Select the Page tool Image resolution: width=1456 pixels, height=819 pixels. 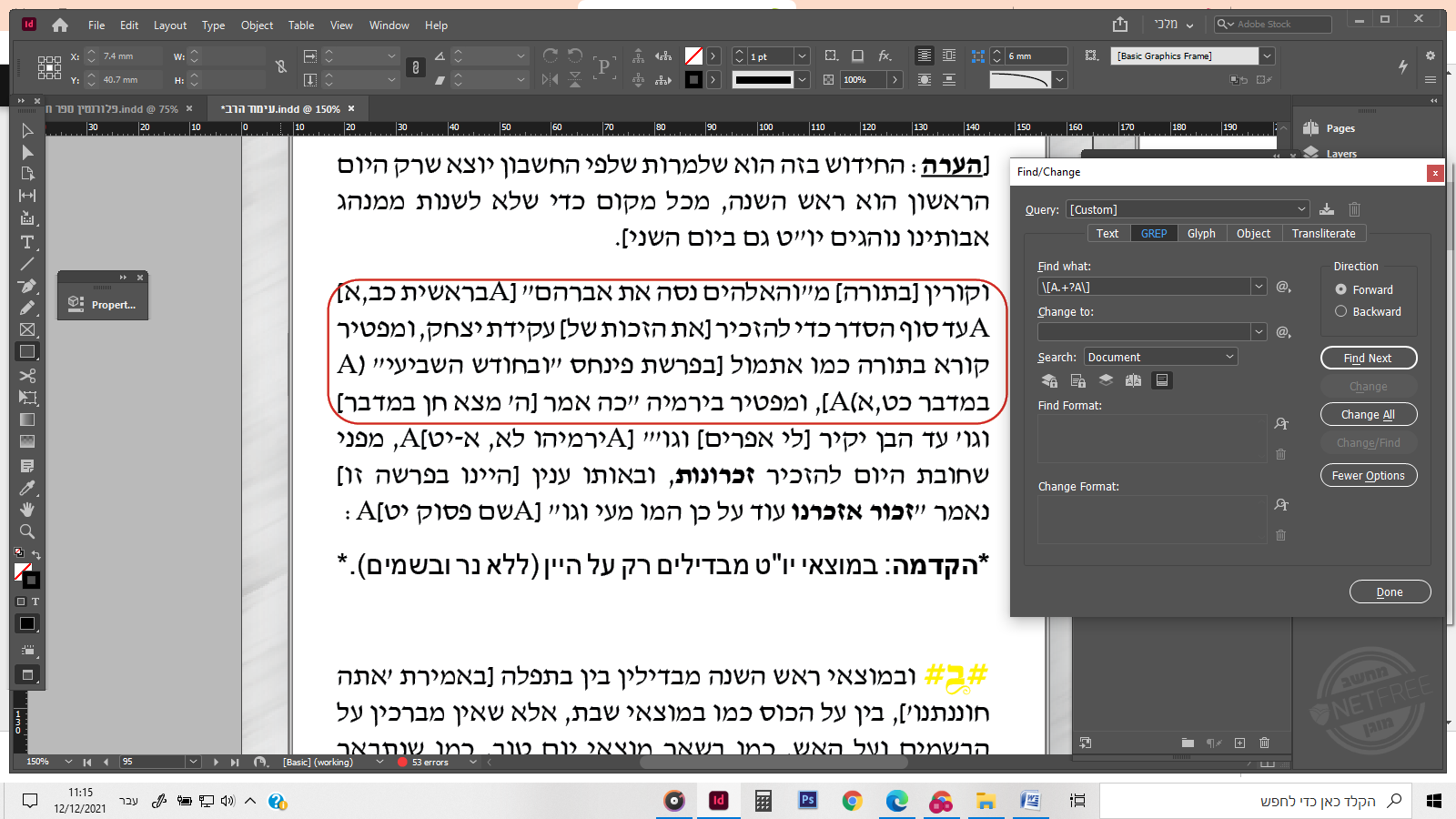27,174
